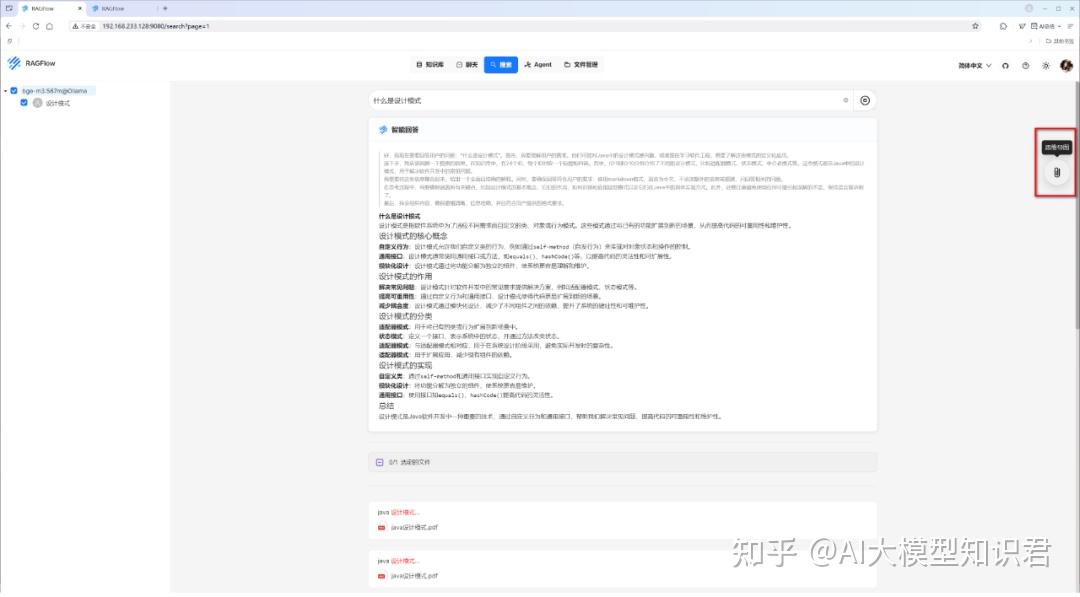The image size is (1080, 597).
Task: Open the tab overview icon in title bar
Action: click(9, 8)
